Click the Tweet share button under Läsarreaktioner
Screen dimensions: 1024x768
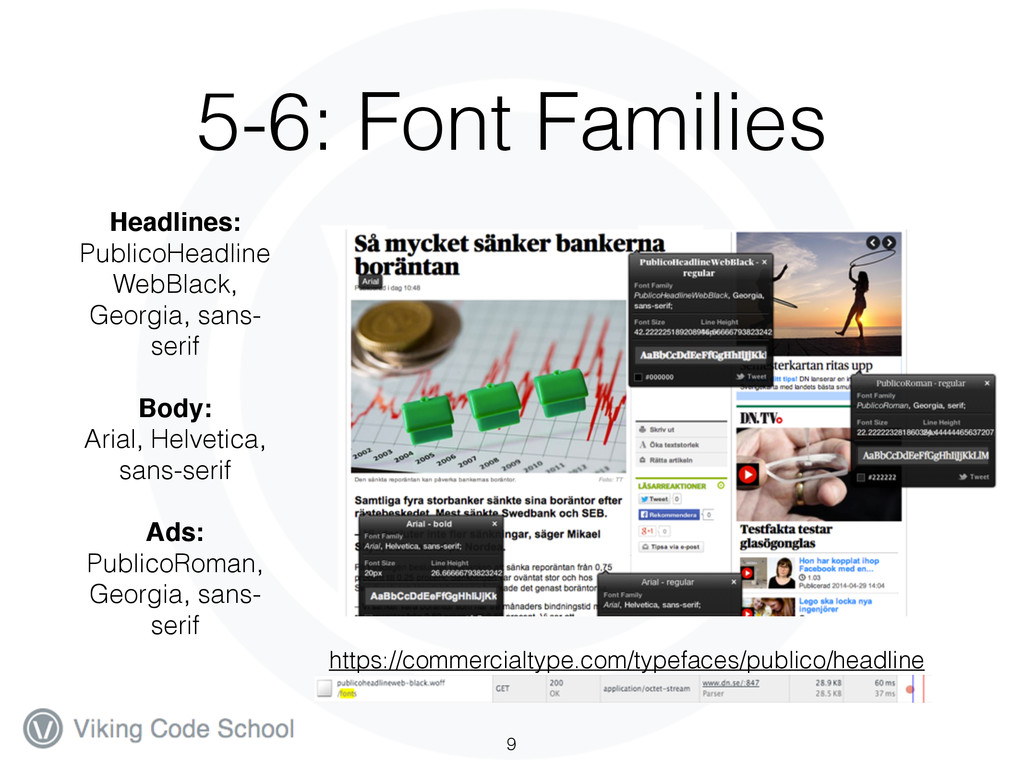[x=654, y=499]
